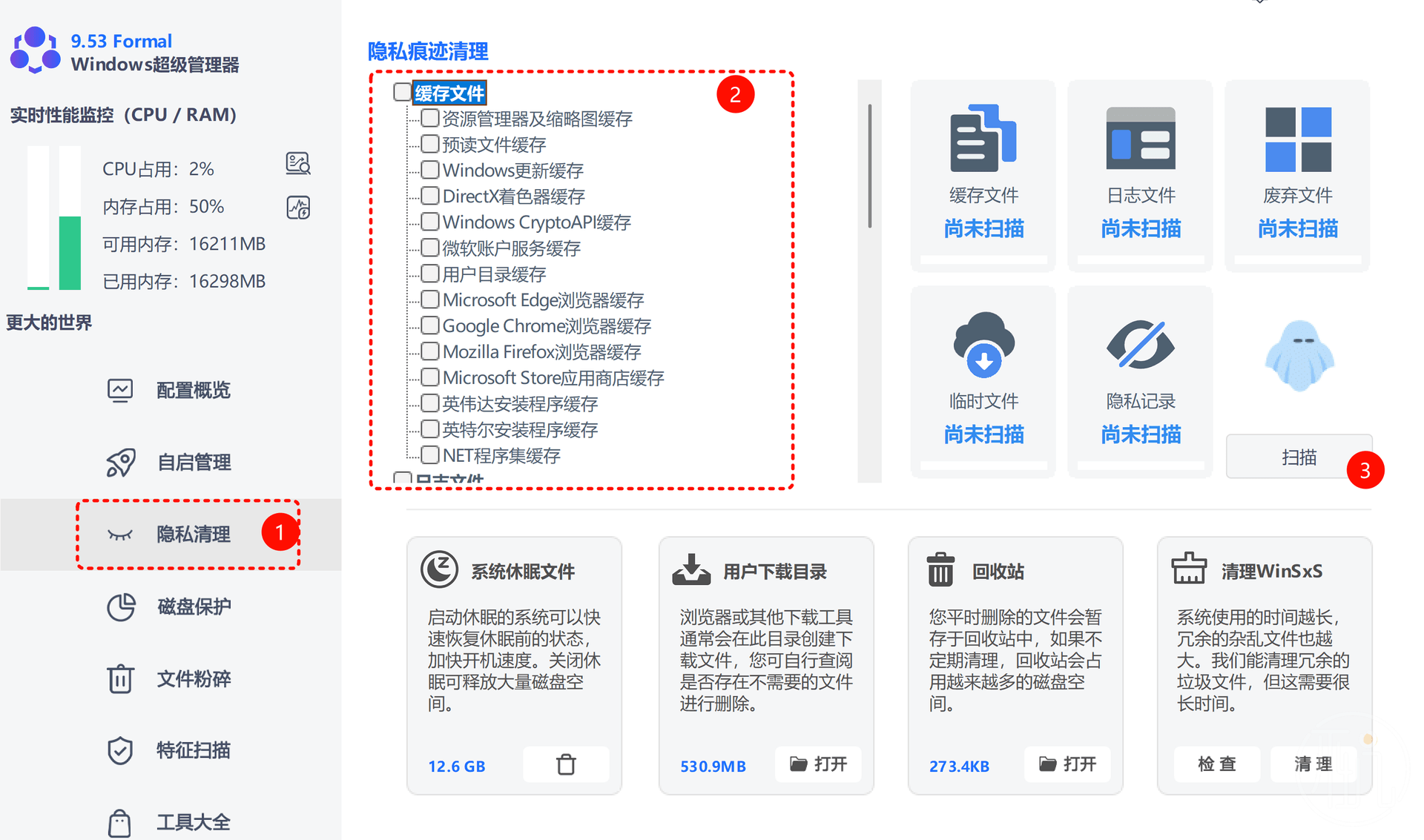Click the memory usage chart icon
Viewport: 1424px width, 840px height.
click(x=297, y=208)
